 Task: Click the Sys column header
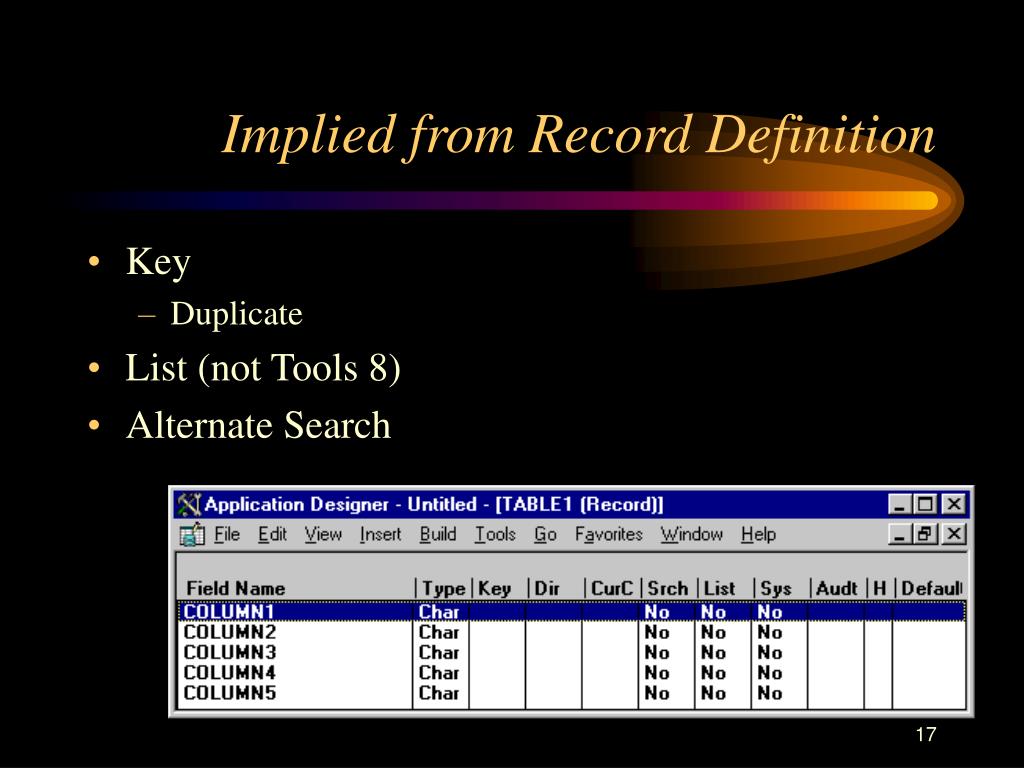[x=776, y=588]
